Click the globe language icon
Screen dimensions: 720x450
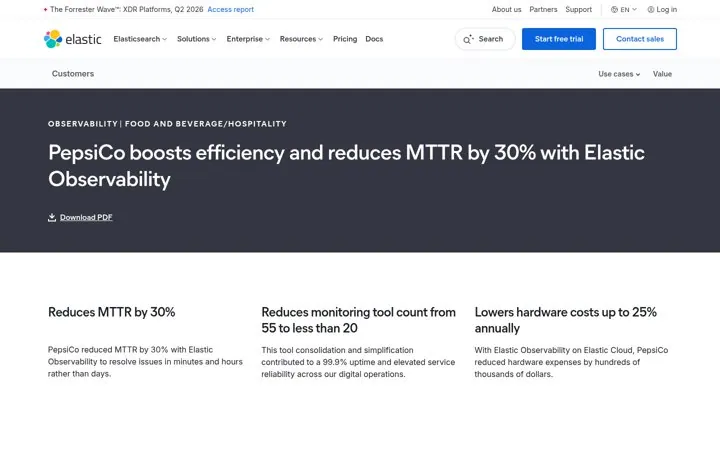click(614, 9)
